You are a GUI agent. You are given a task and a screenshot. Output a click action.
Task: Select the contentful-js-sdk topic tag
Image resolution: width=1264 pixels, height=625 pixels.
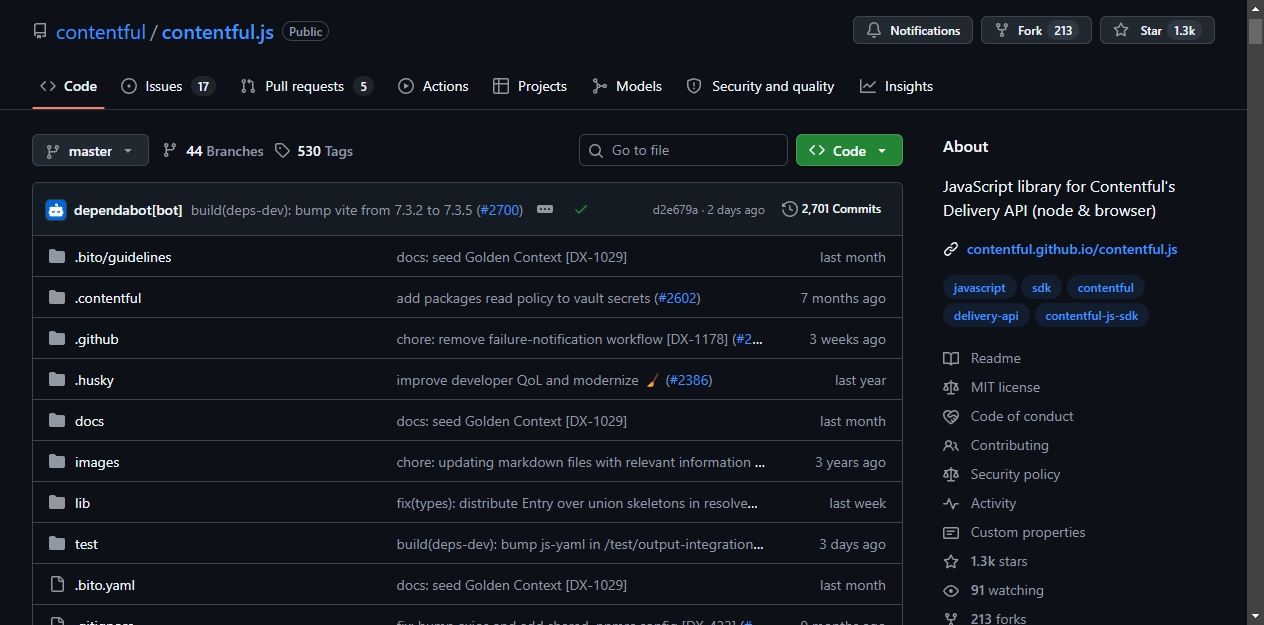pos(1092,316)
